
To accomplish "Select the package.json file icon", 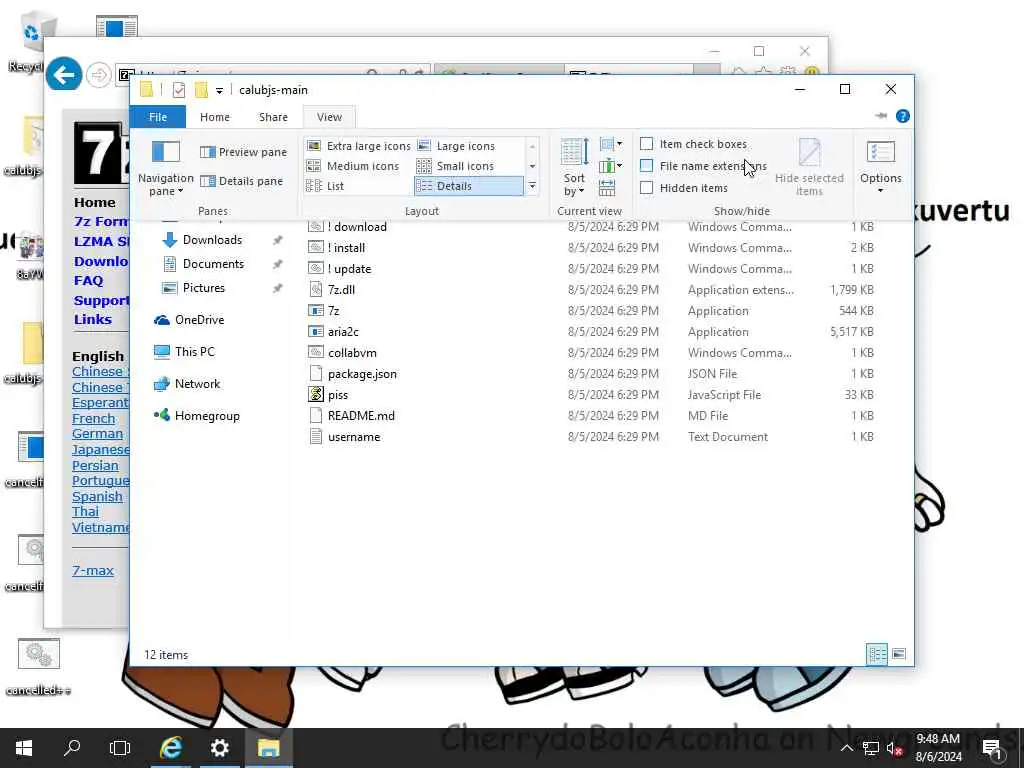I will point(316,374).
